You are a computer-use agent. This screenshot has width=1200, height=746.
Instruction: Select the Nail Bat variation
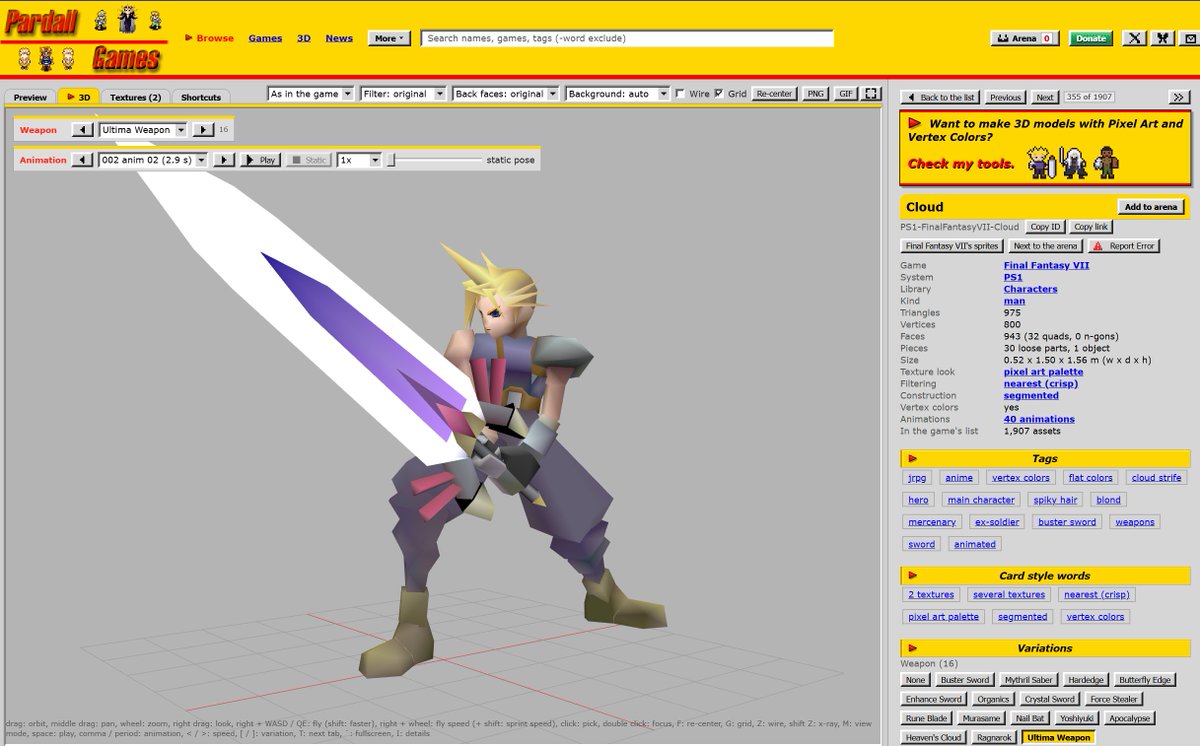point(1028,718)
